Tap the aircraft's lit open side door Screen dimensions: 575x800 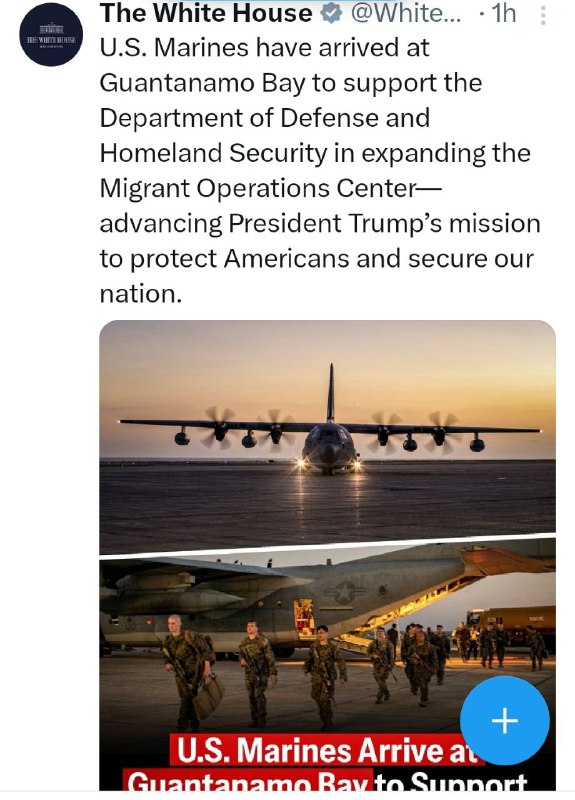(305, 618)
